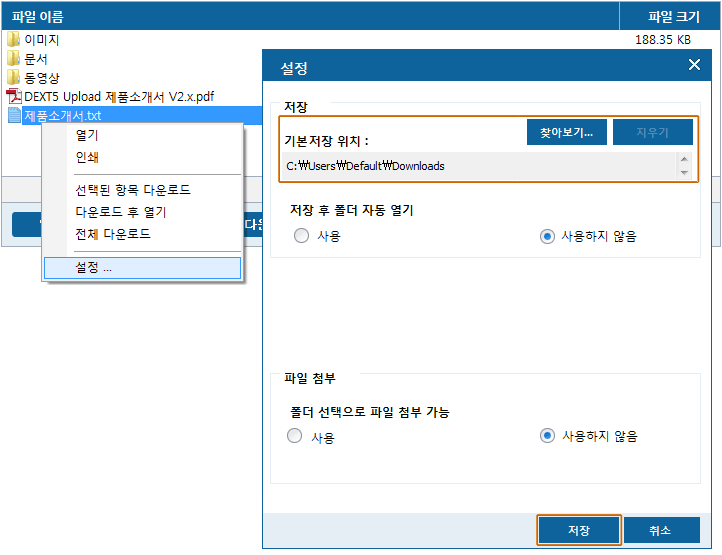Viewport: 722px width, 555px height.
Task: Click the path field's up scroll arrow
Action: tap(684, 159)
